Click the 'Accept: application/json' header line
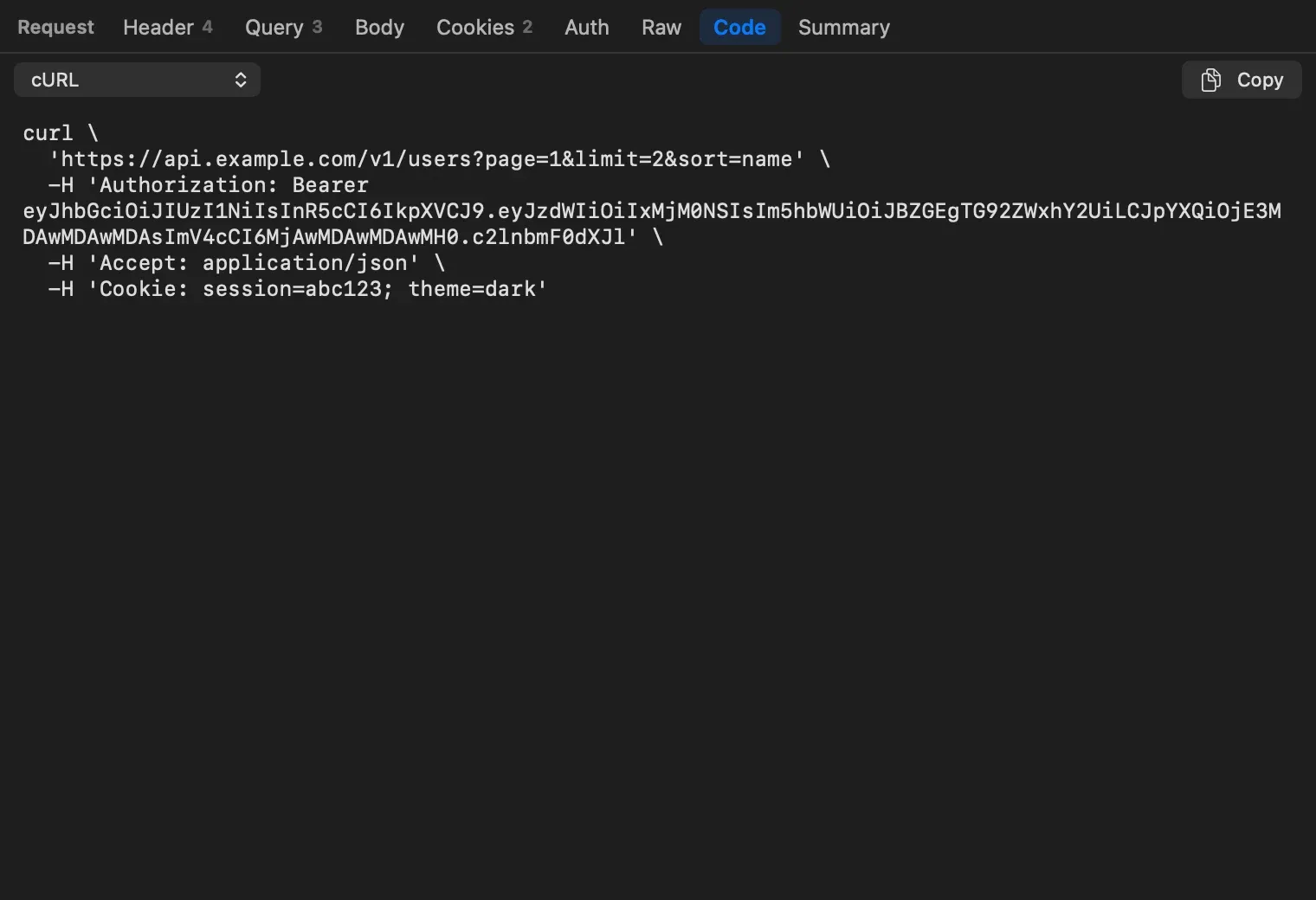This screenshot has height=900, width=1316. pos(247,263)
